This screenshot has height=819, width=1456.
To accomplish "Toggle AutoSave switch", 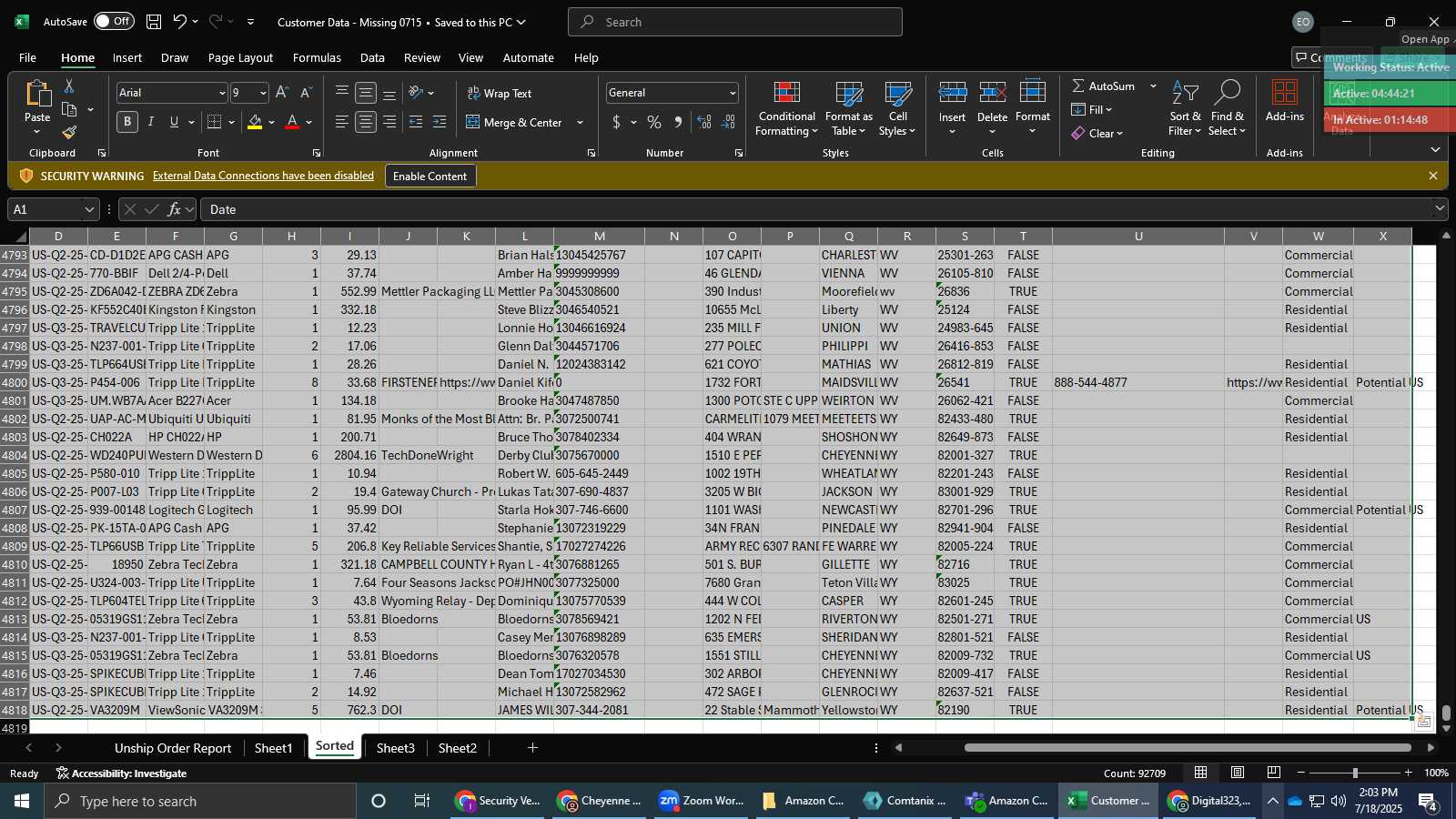I will pyautogui.click(x=114, y=21).
